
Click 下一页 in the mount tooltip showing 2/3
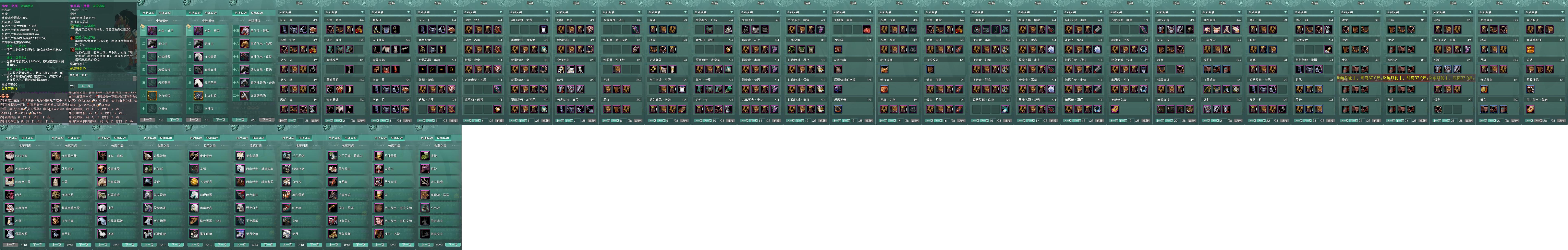86,86
